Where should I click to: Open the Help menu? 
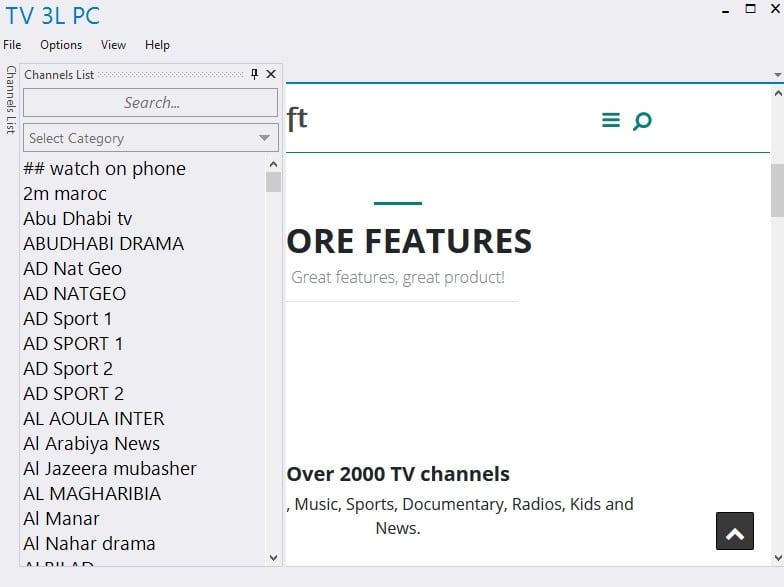pyautogui.click(x=157, y=45)
